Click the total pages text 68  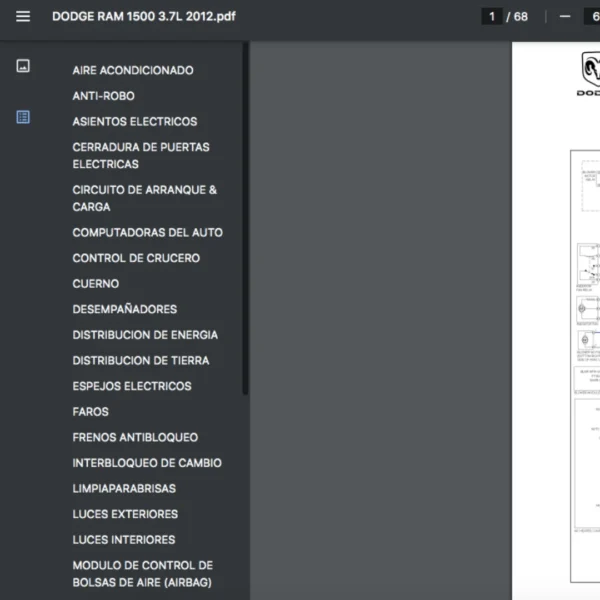coord(521,16)
